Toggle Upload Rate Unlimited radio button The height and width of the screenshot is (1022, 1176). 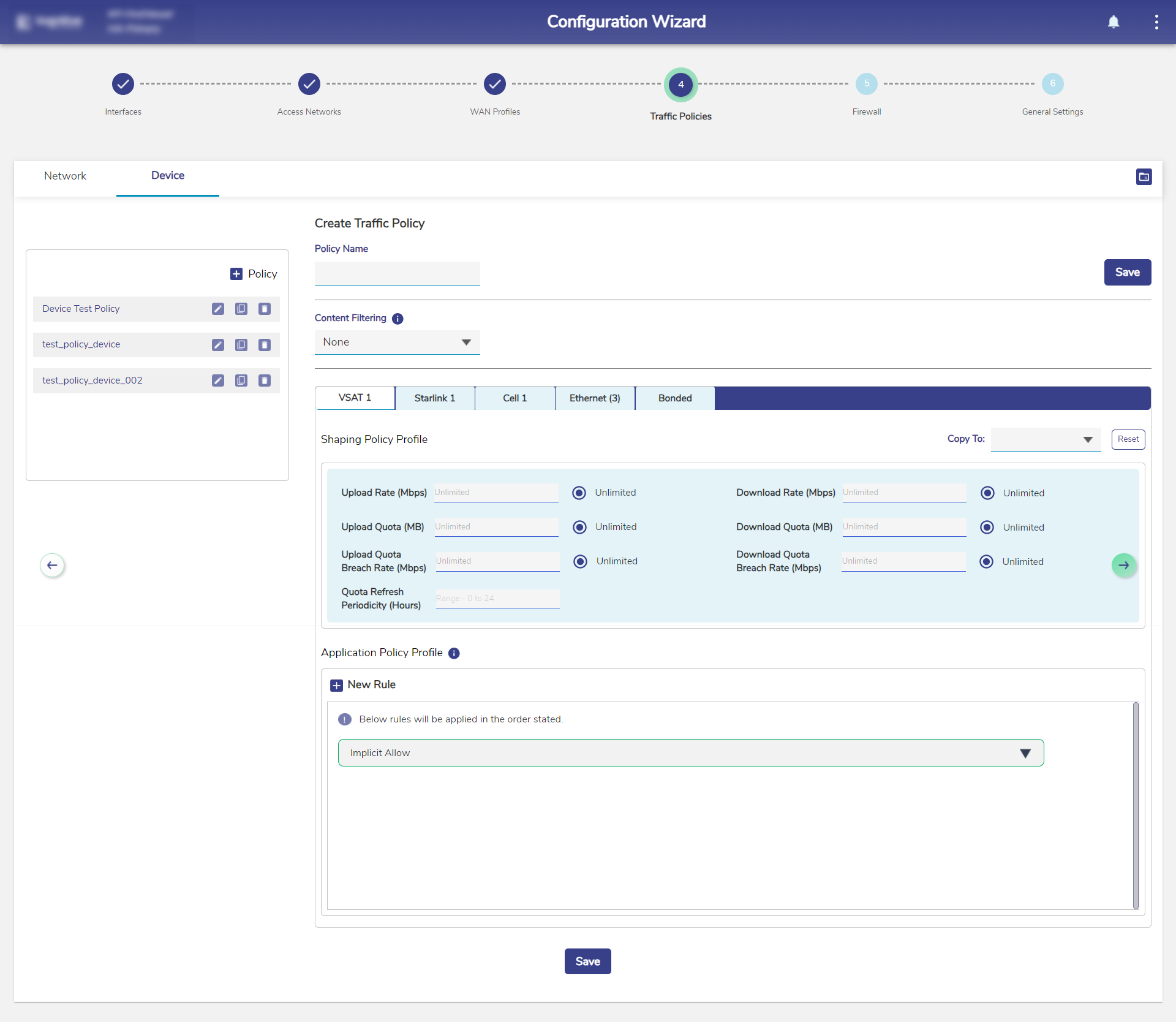coord(579,493)
